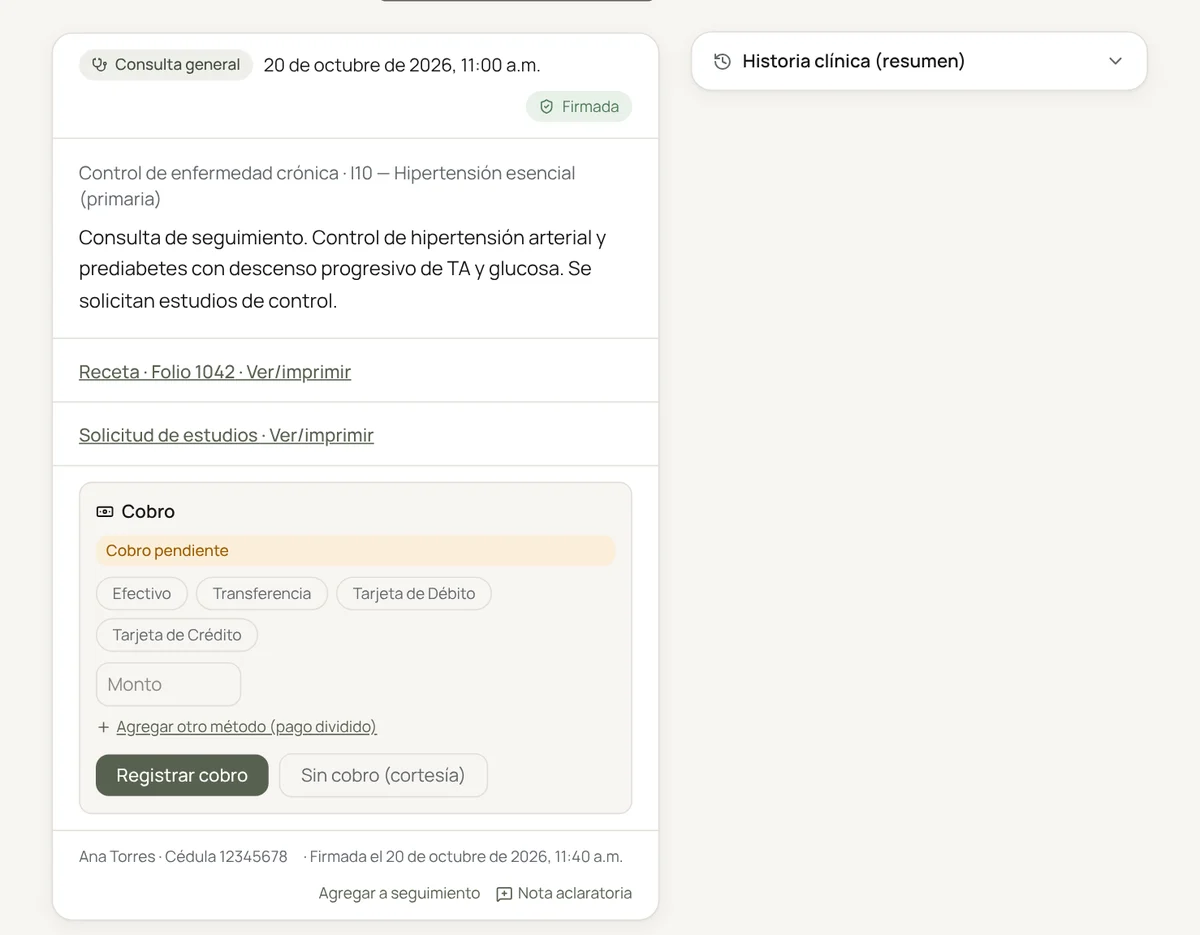Click the Consulta general badge label
The height and width of the screenshot is (935, 1200).
(x=177, y=65)
